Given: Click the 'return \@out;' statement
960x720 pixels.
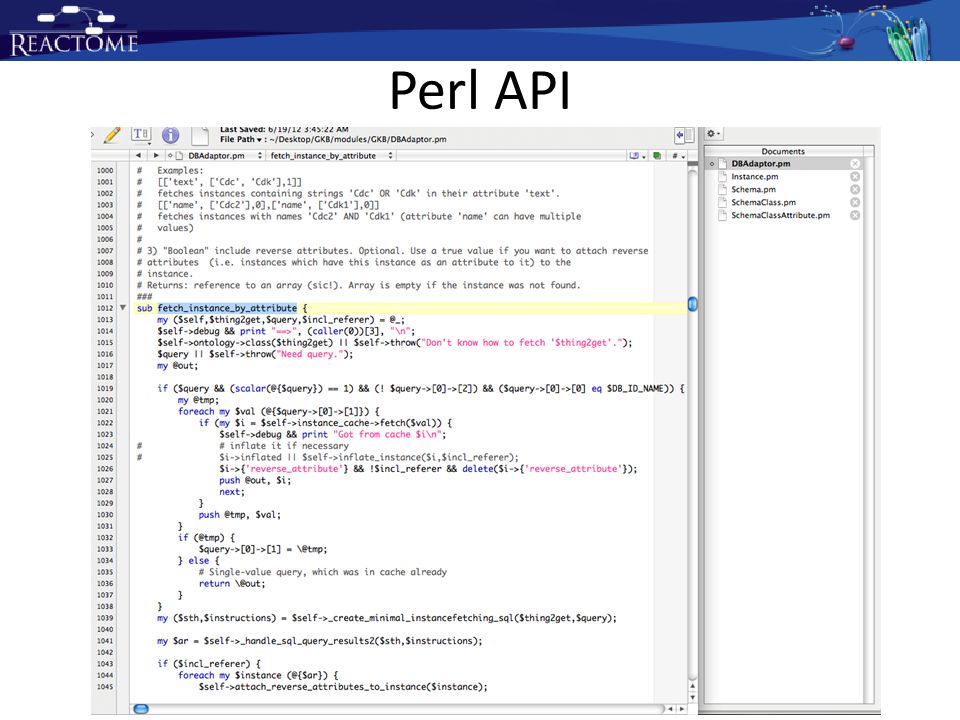Looking at the screenshot, I should pos(232,583).
